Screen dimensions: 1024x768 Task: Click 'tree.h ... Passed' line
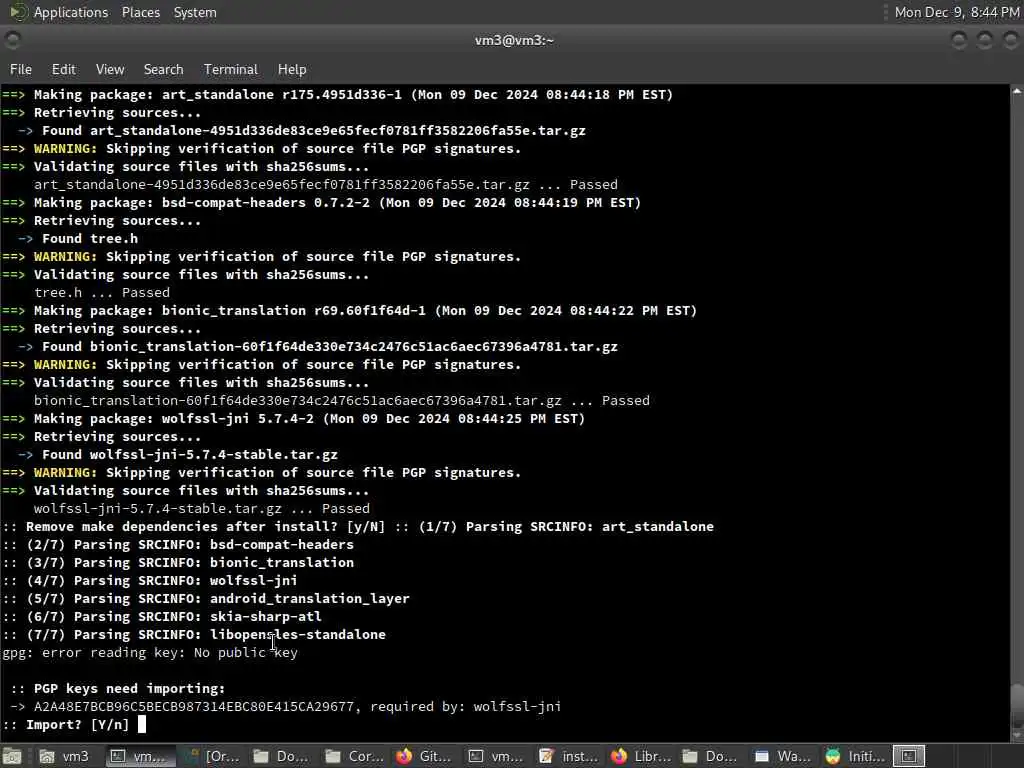(102, 293)
